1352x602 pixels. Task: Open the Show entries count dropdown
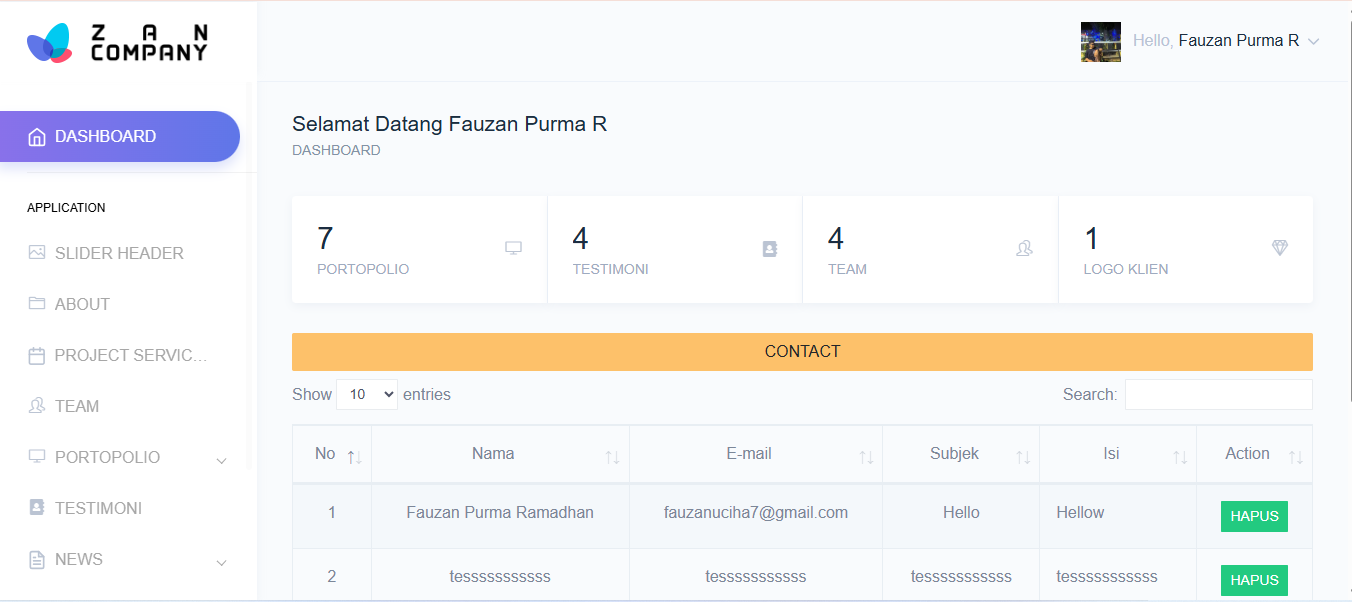click(x=367, y=395)
